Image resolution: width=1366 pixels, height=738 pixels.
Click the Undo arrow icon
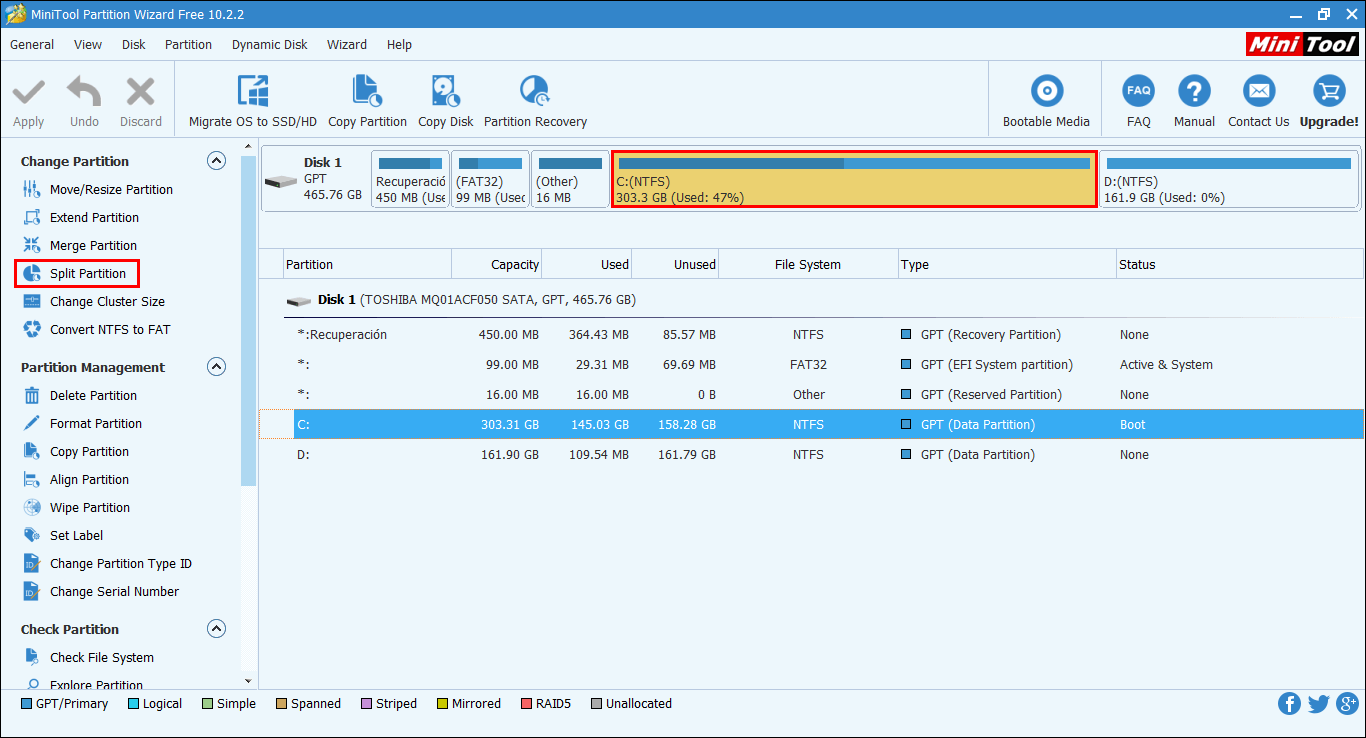click(x=84, y=93)
